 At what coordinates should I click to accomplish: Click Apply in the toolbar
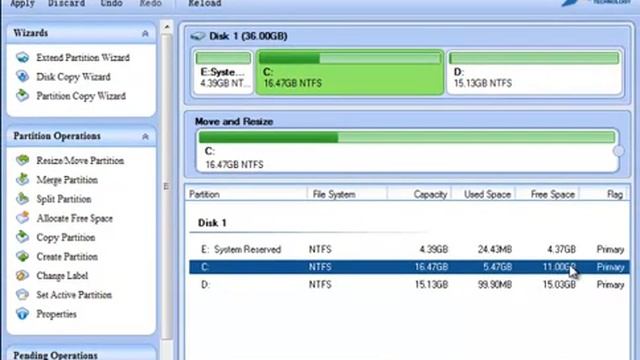point(22,3)
